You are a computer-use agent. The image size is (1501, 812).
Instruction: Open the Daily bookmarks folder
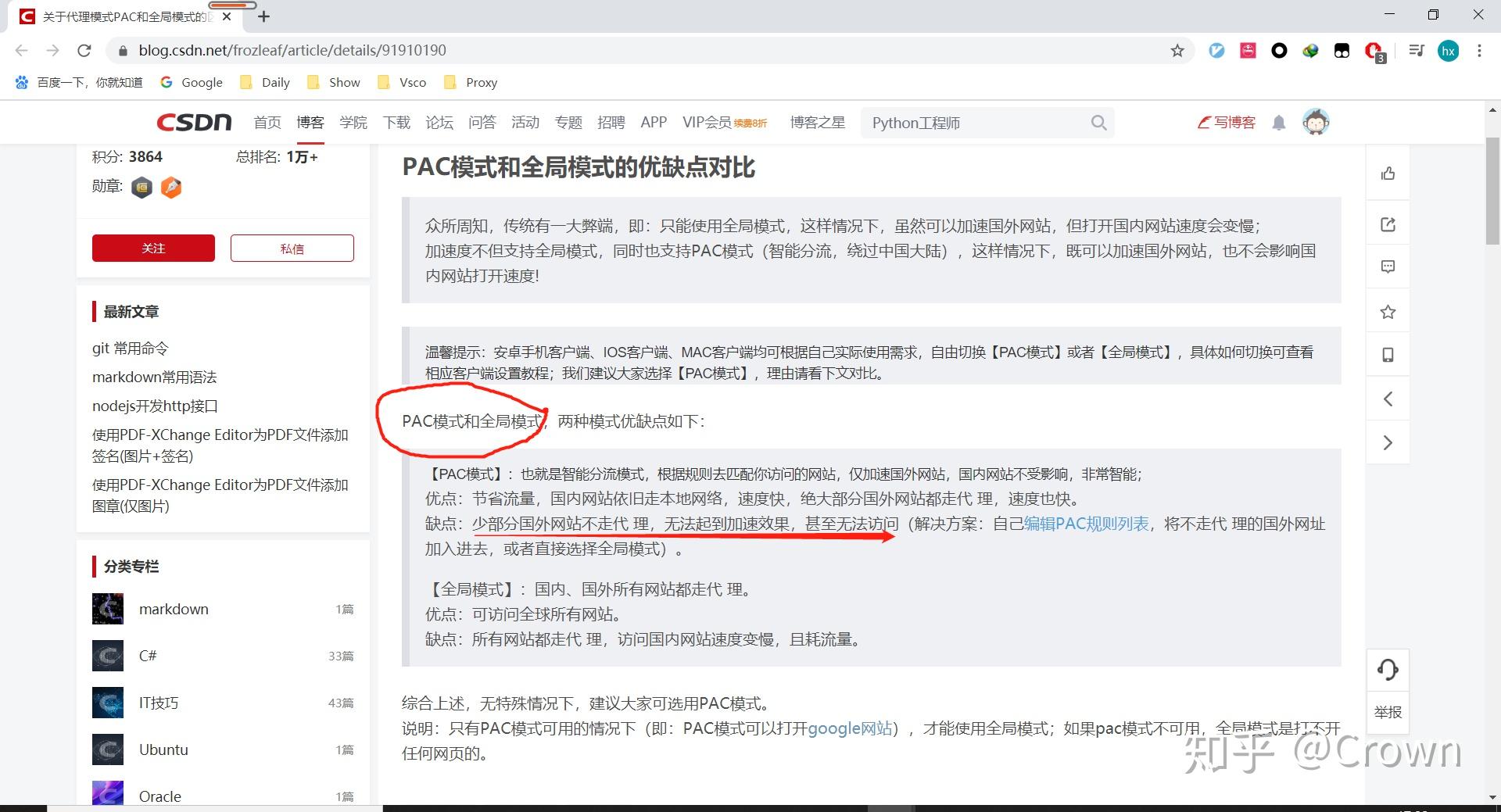(265, 83)
